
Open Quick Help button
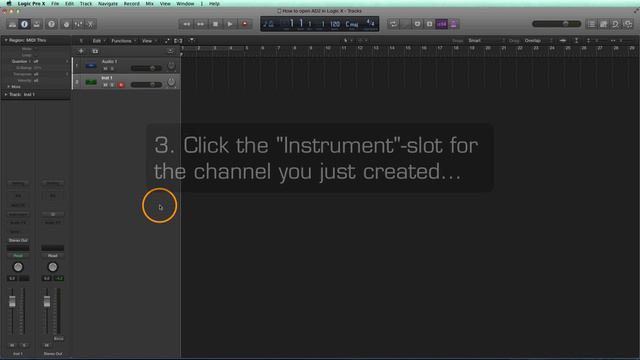tap(51, 24)
